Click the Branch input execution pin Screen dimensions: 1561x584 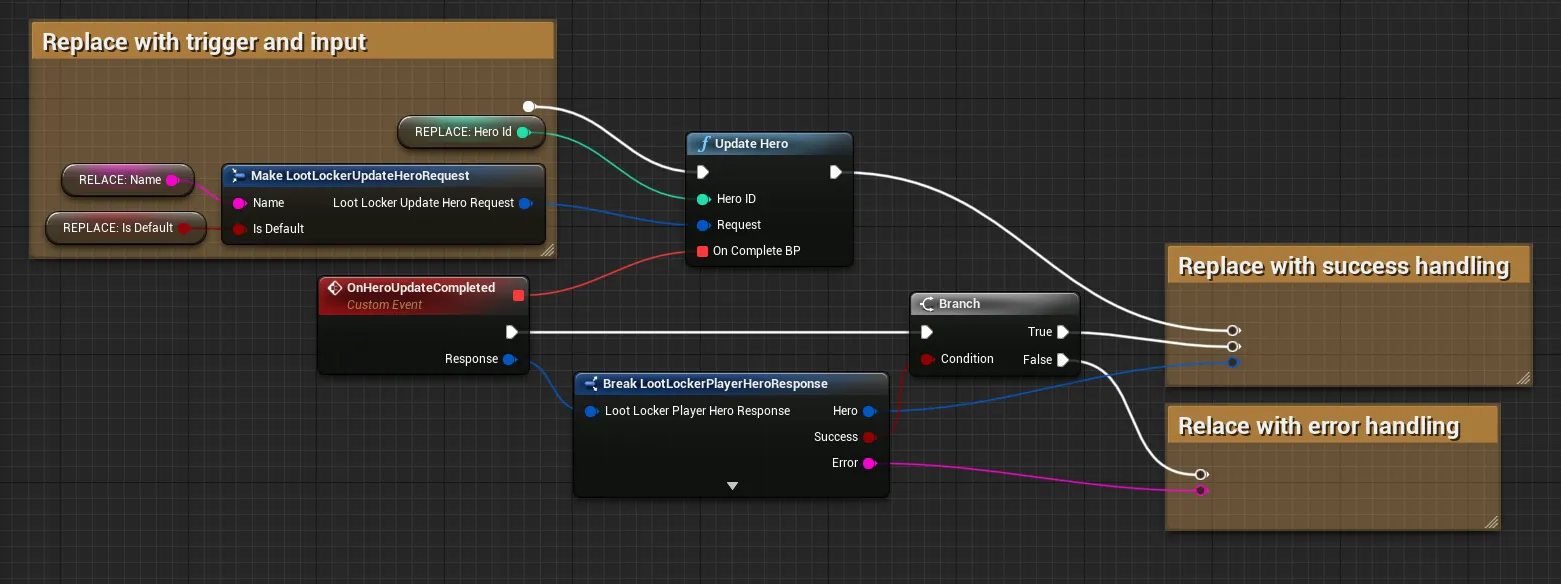926,332
